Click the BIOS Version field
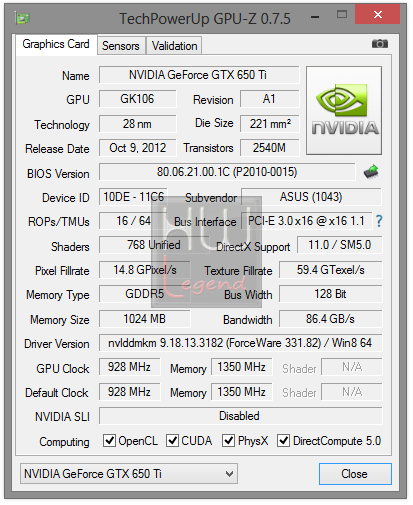The width and height of the screenshot is (413, 505). tap(227, 172)
